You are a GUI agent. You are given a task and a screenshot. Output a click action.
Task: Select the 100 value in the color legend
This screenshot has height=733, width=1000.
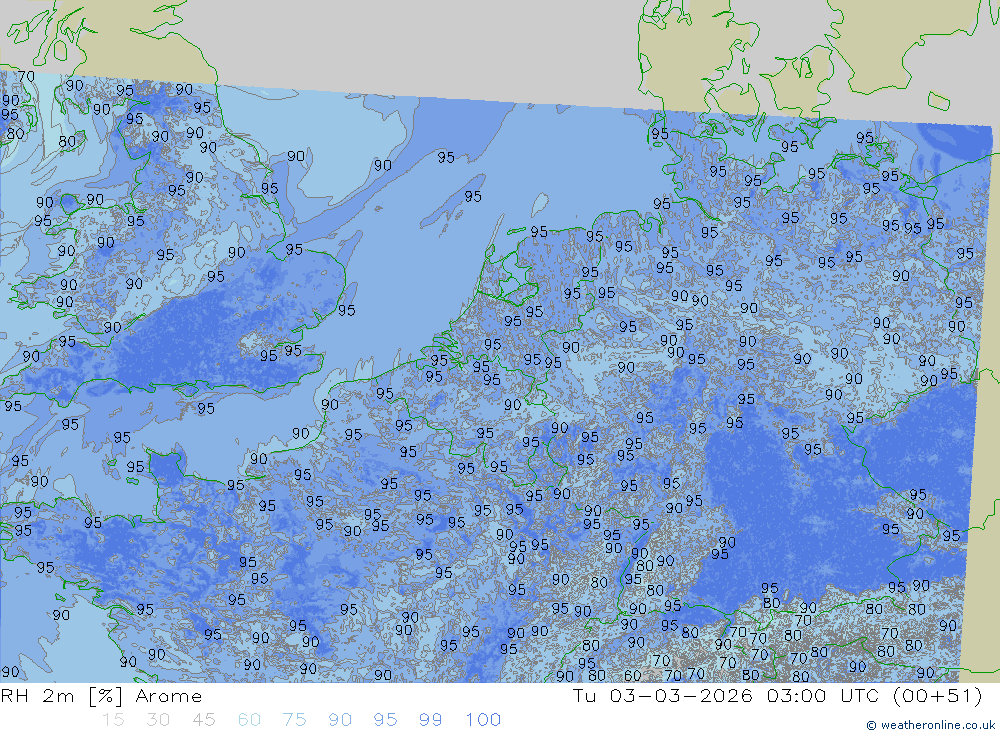click(x=483, y=720)
